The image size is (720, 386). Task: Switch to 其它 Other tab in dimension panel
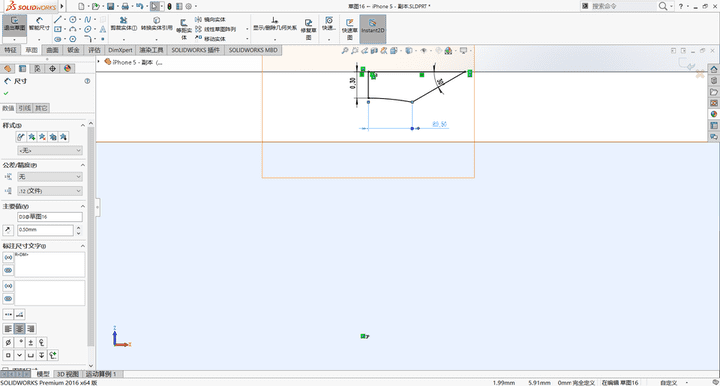[41, 108]
